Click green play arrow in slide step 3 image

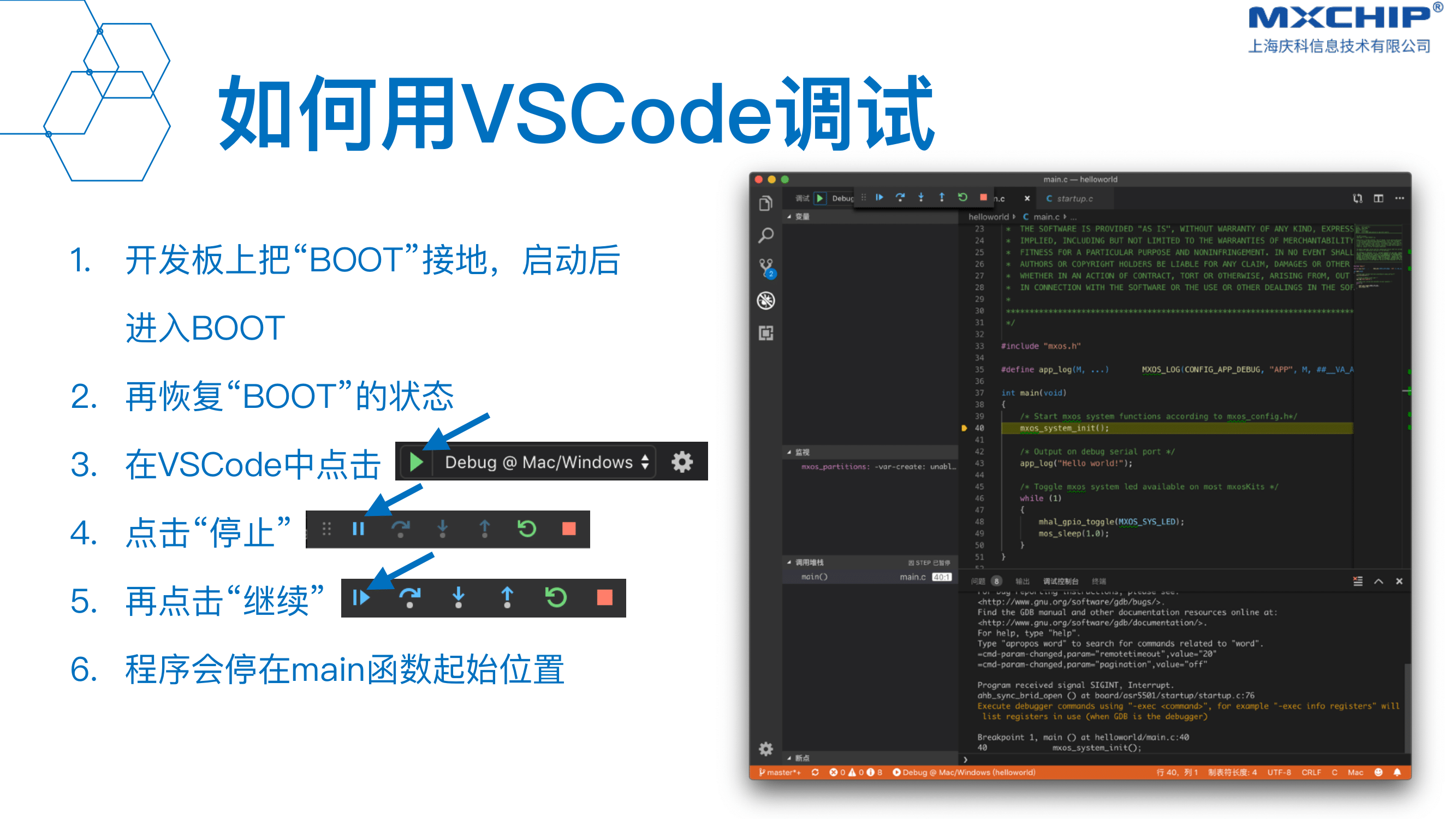point(417,462)
